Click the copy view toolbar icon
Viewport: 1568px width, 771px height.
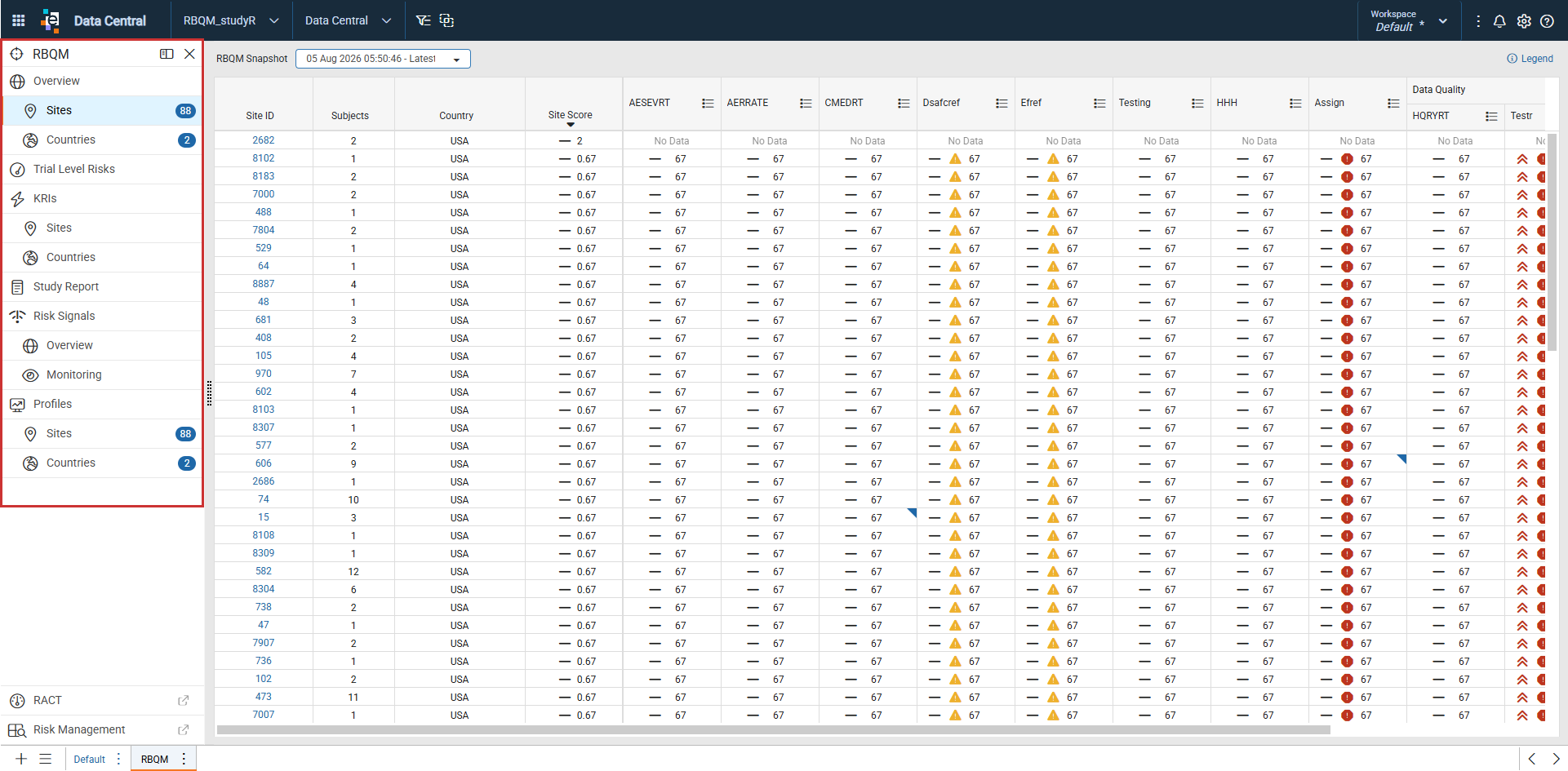(446, 20)
